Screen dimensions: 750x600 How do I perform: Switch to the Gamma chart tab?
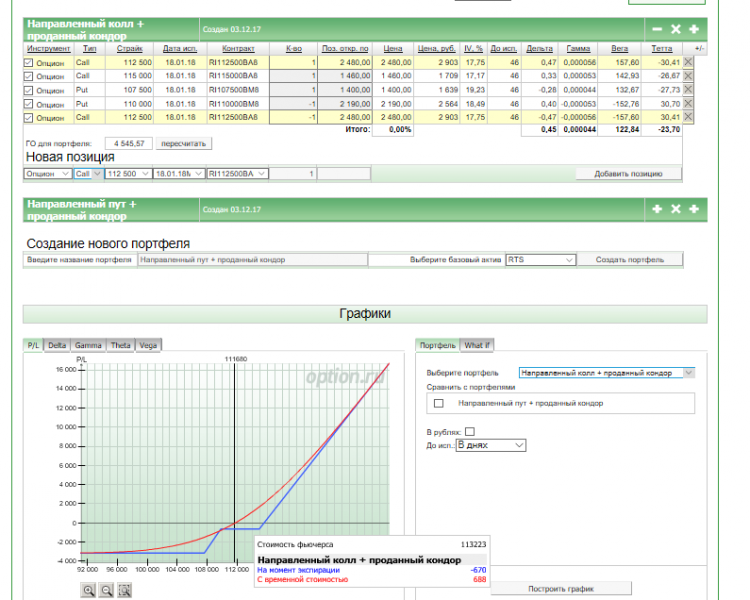pos(88,345)
